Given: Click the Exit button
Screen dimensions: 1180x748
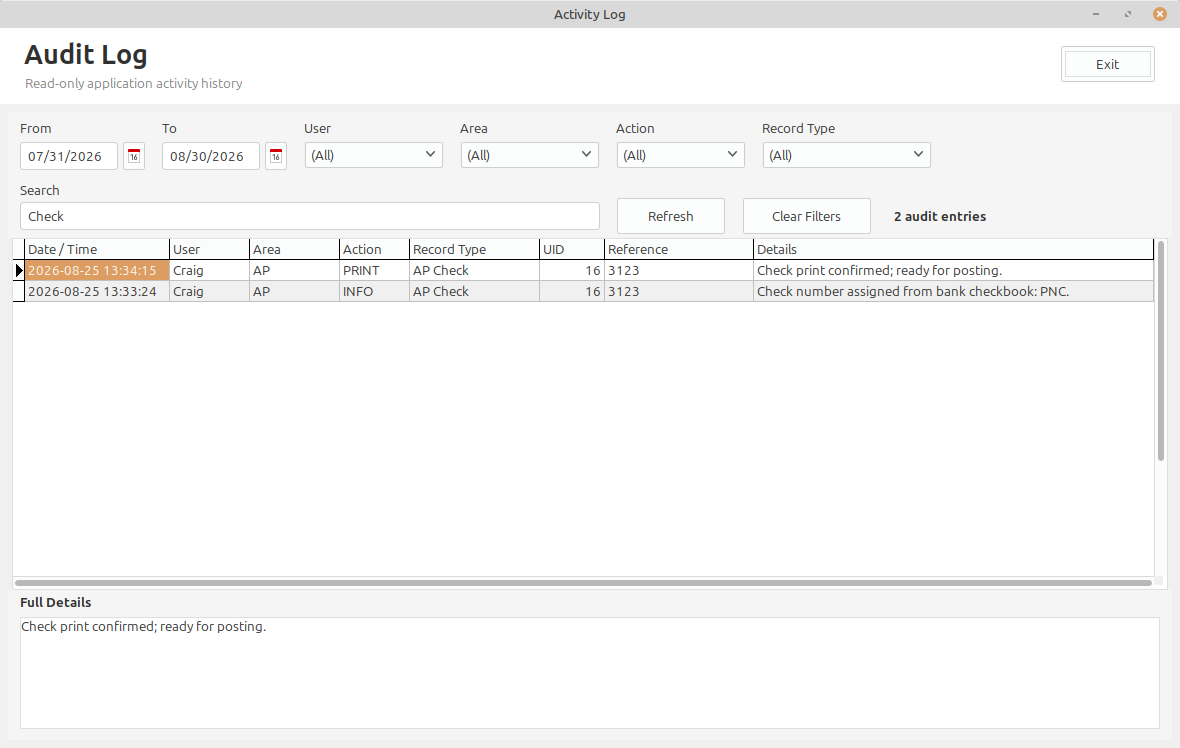Looking at the screenshot, I should 1107,64.
